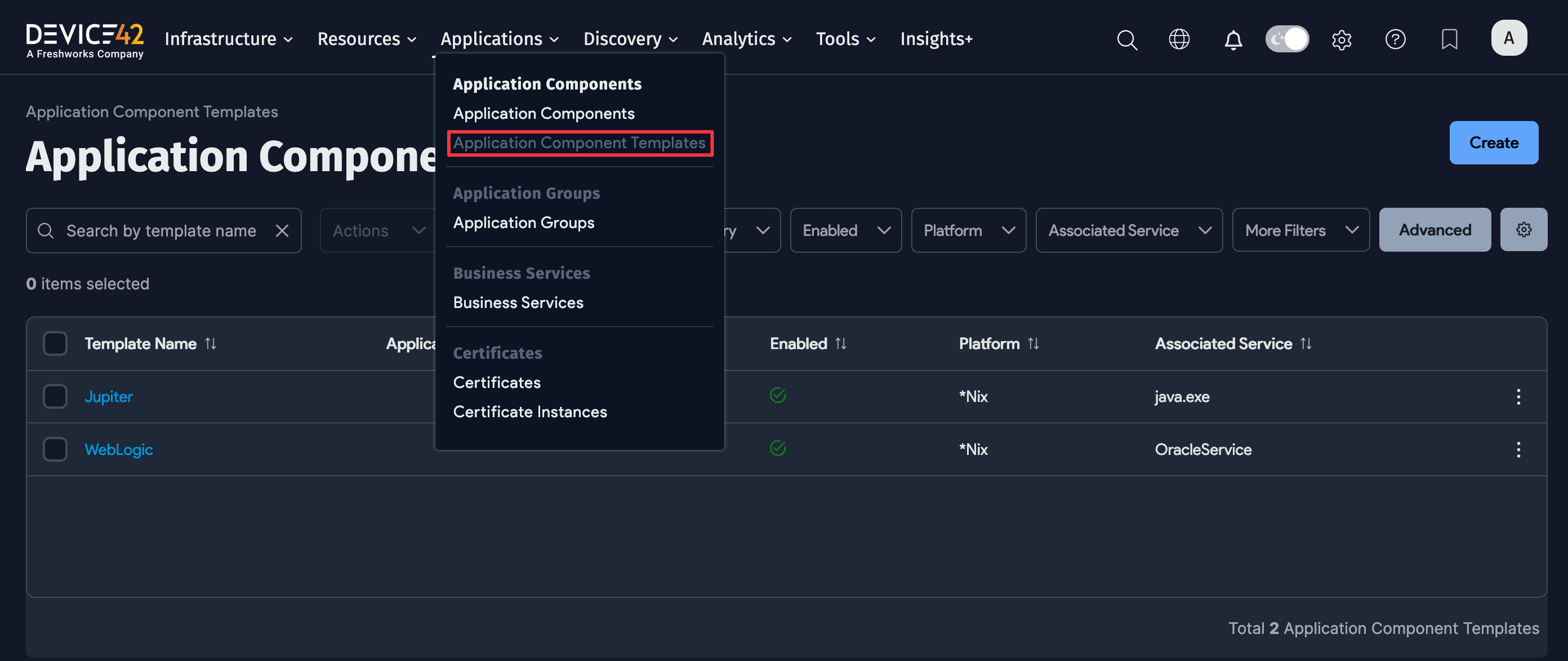Select the checkbox next to WebLogic

(x=55, y=449)
